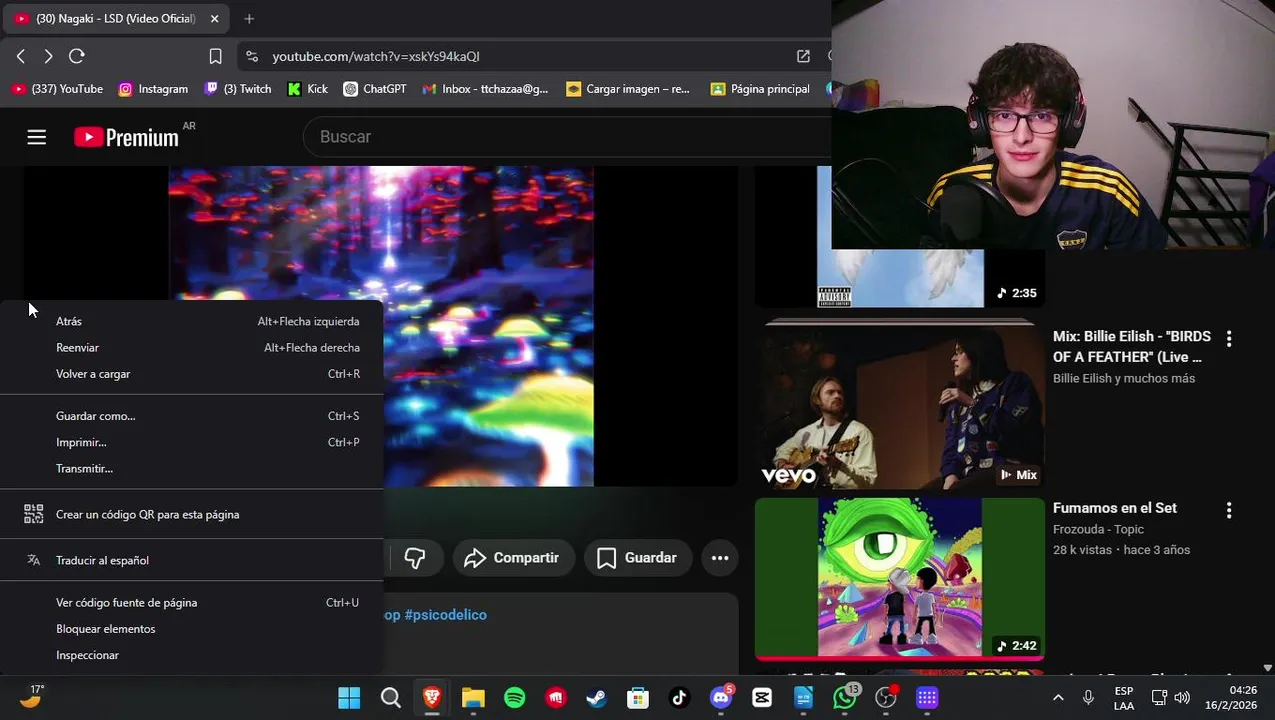Open CapCut from taskbar

762,698
